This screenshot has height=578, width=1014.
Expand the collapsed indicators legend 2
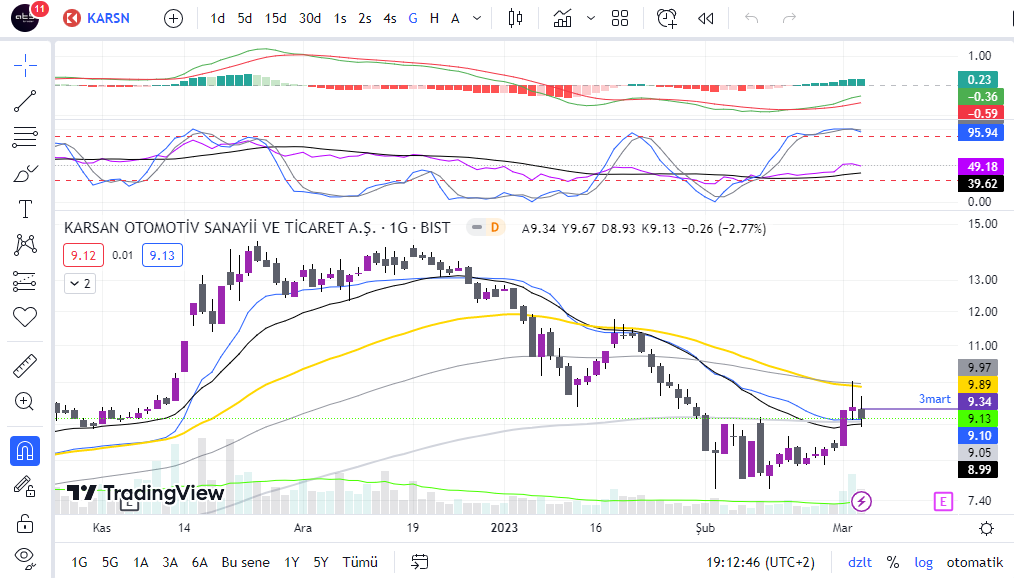(80, 284)
